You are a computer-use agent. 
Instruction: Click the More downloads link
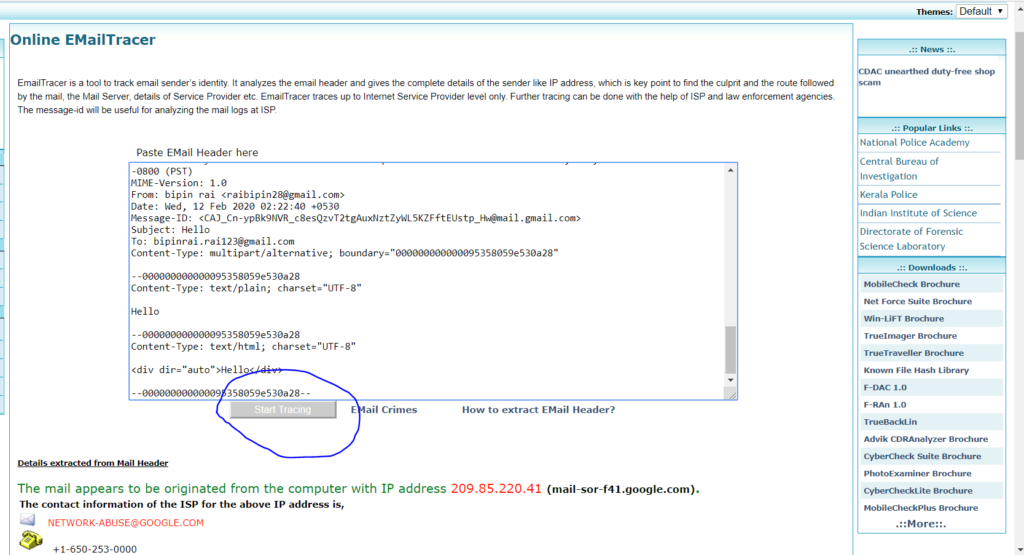pos(930,524)
